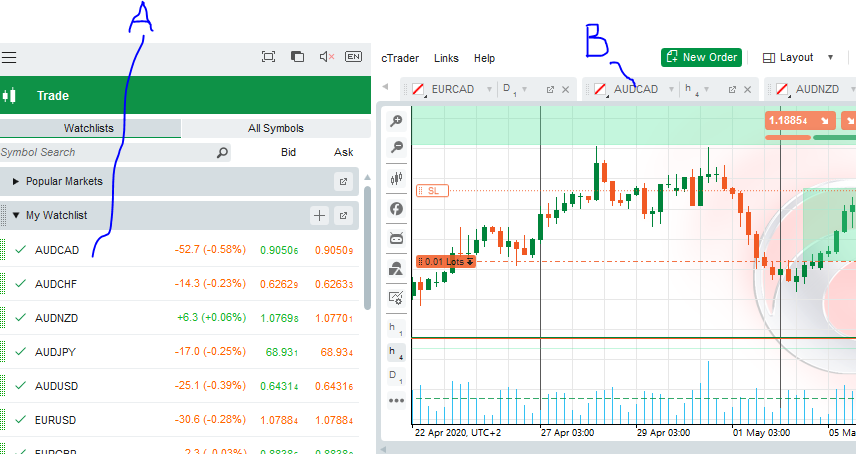Click the New Order button
Image resolution: width=856 pixels, height=454 pixels.
point(700,57)
